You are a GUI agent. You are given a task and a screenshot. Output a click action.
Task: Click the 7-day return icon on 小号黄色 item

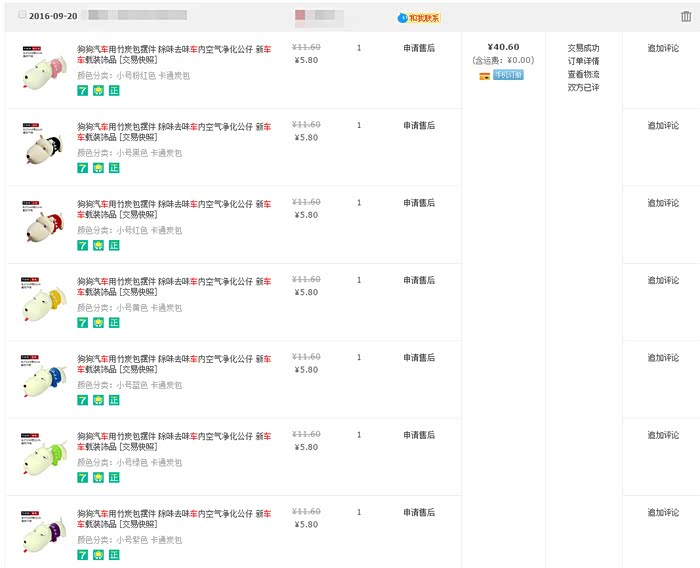click(82, 322)
